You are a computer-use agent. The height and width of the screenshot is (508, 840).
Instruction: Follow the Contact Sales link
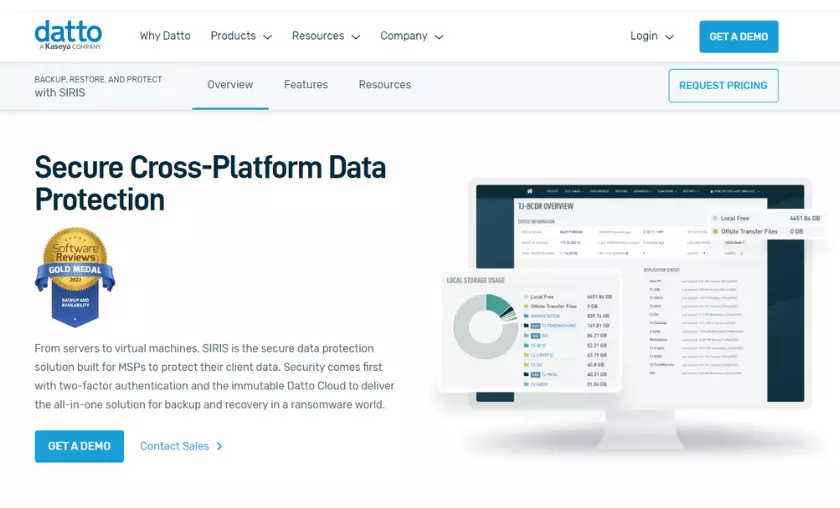pyautogui.click(x=174, y=446)
